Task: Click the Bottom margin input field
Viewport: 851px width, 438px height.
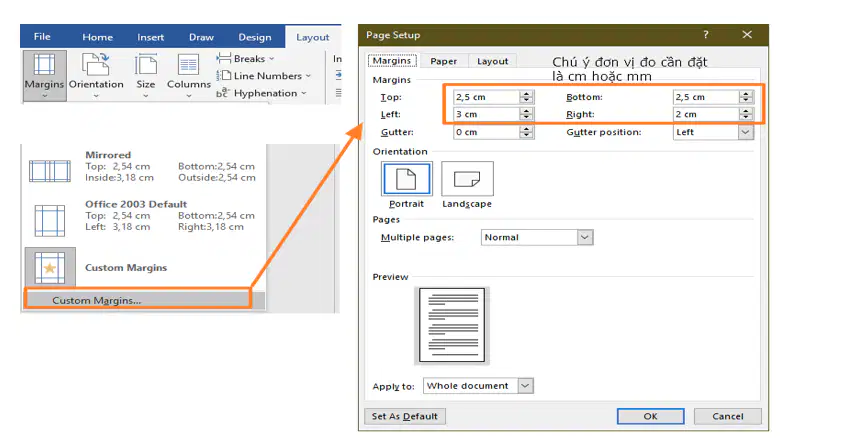Action: [706, 97]
